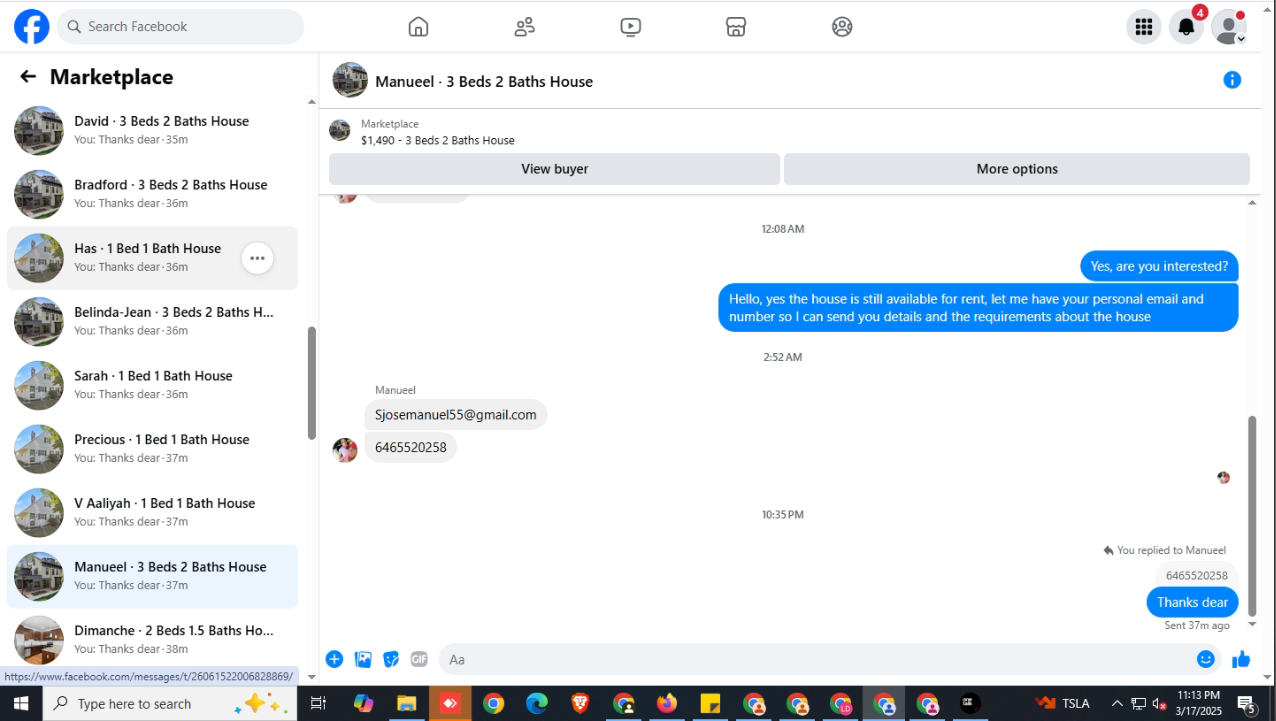Viewport: 1276px width, 721px height.
Task: Click the 'Thanks dear' sent message bubble
Action: 1192,602
